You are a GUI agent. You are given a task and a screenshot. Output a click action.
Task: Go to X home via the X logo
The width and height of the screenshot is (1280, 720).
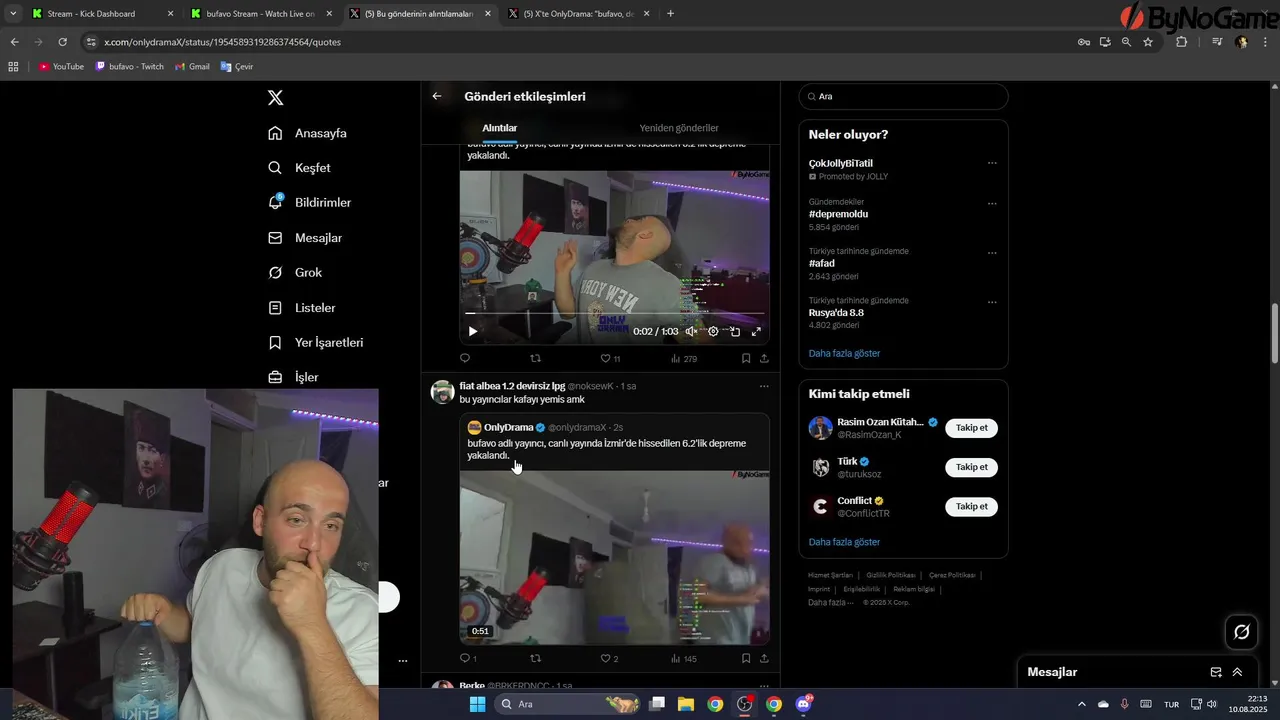click(276, 97)
